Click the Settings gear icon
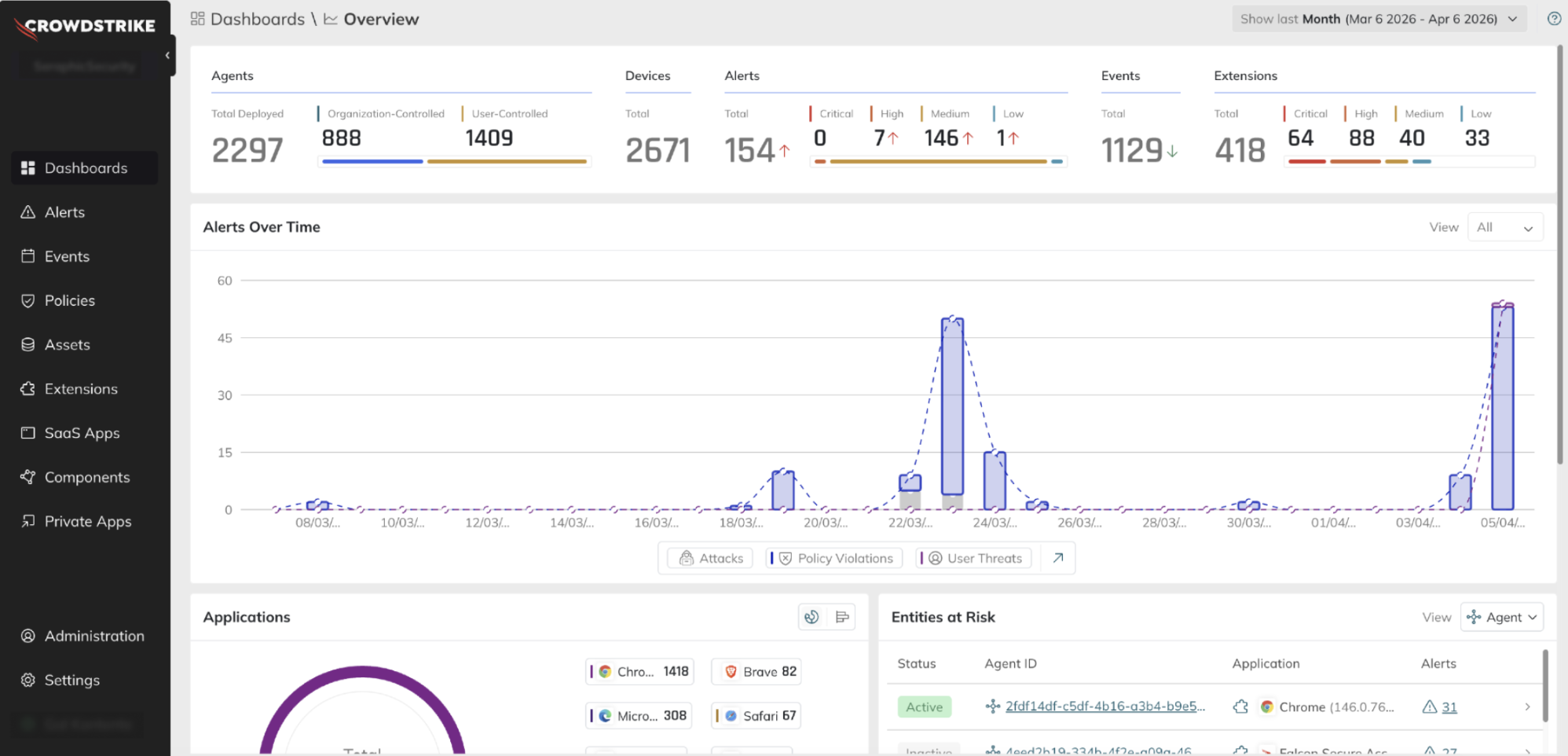The height and width of the screenshot is (756, 1568). [x=28, y=680]
